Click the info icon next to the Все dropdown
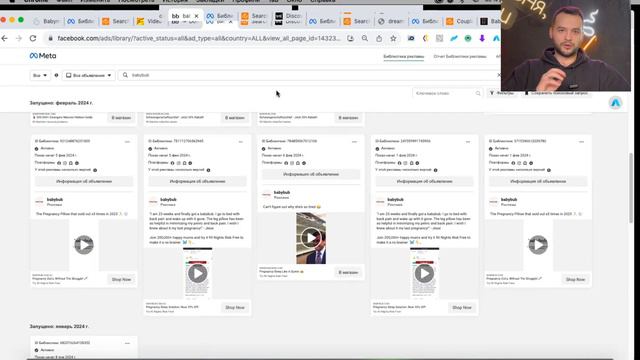 (56, 75)
